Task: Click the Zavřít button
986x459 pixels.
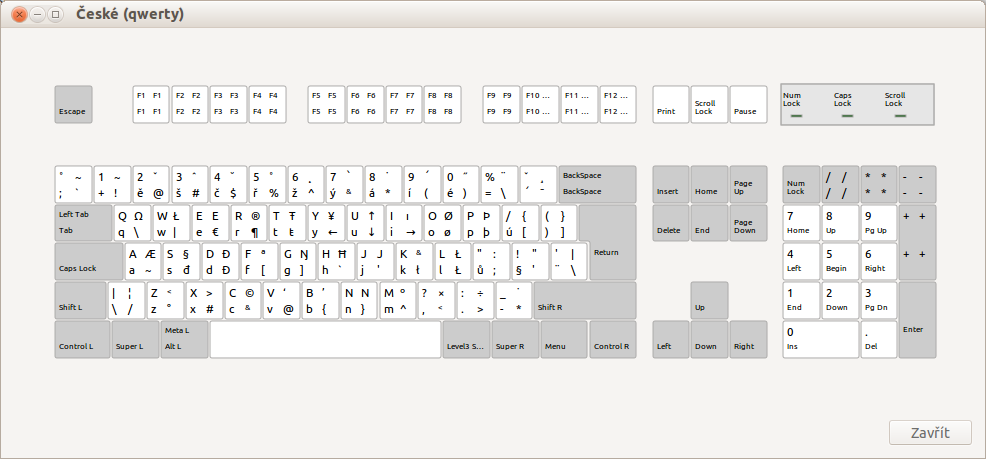Action: tap(930, 433)
